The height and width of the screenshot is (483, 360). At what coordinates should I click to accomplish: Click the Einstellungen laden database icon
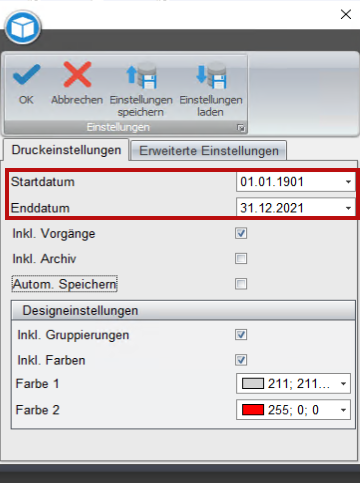point(211,76)
